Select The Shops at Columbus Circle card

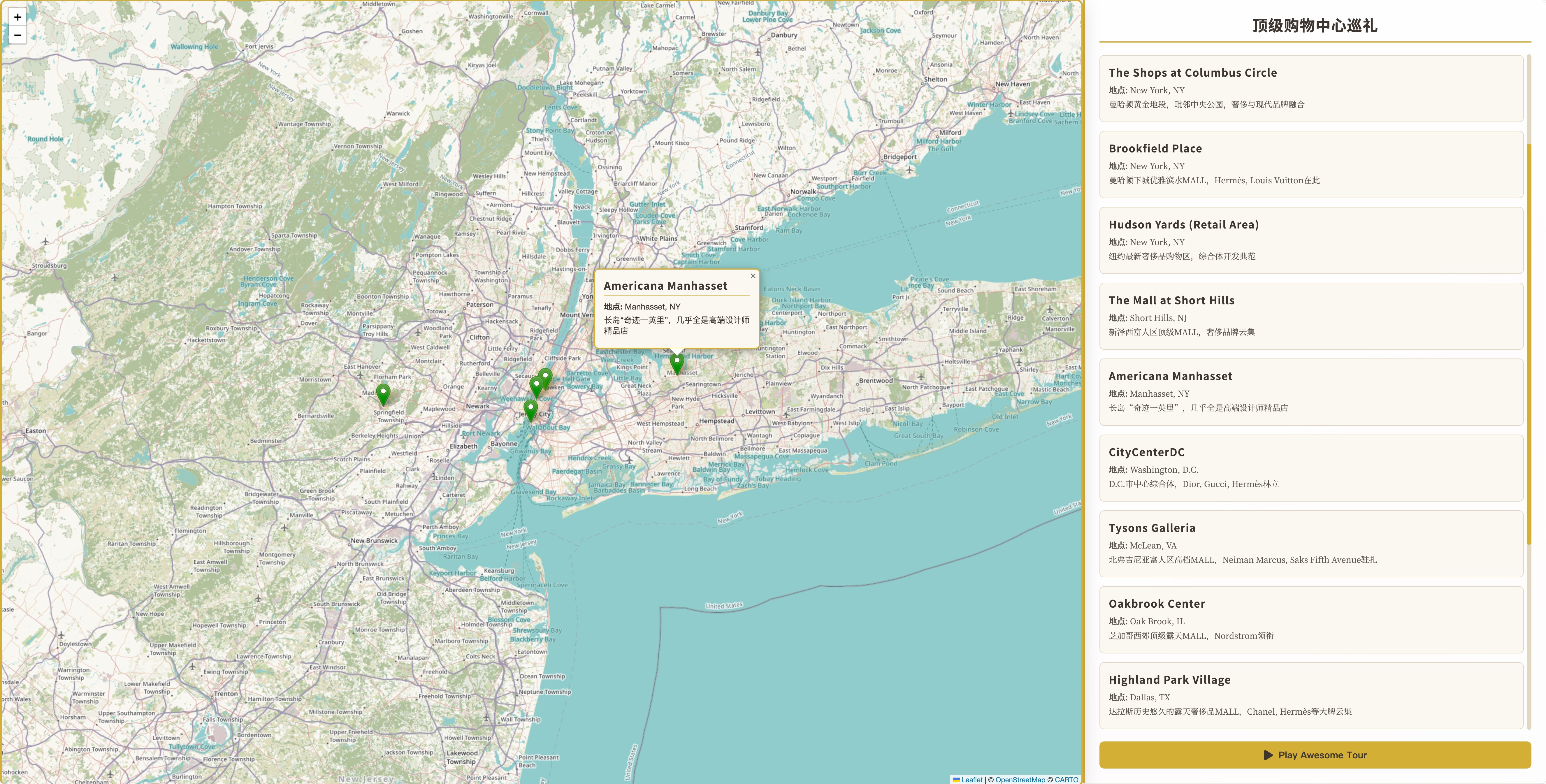click(1311, 88)
